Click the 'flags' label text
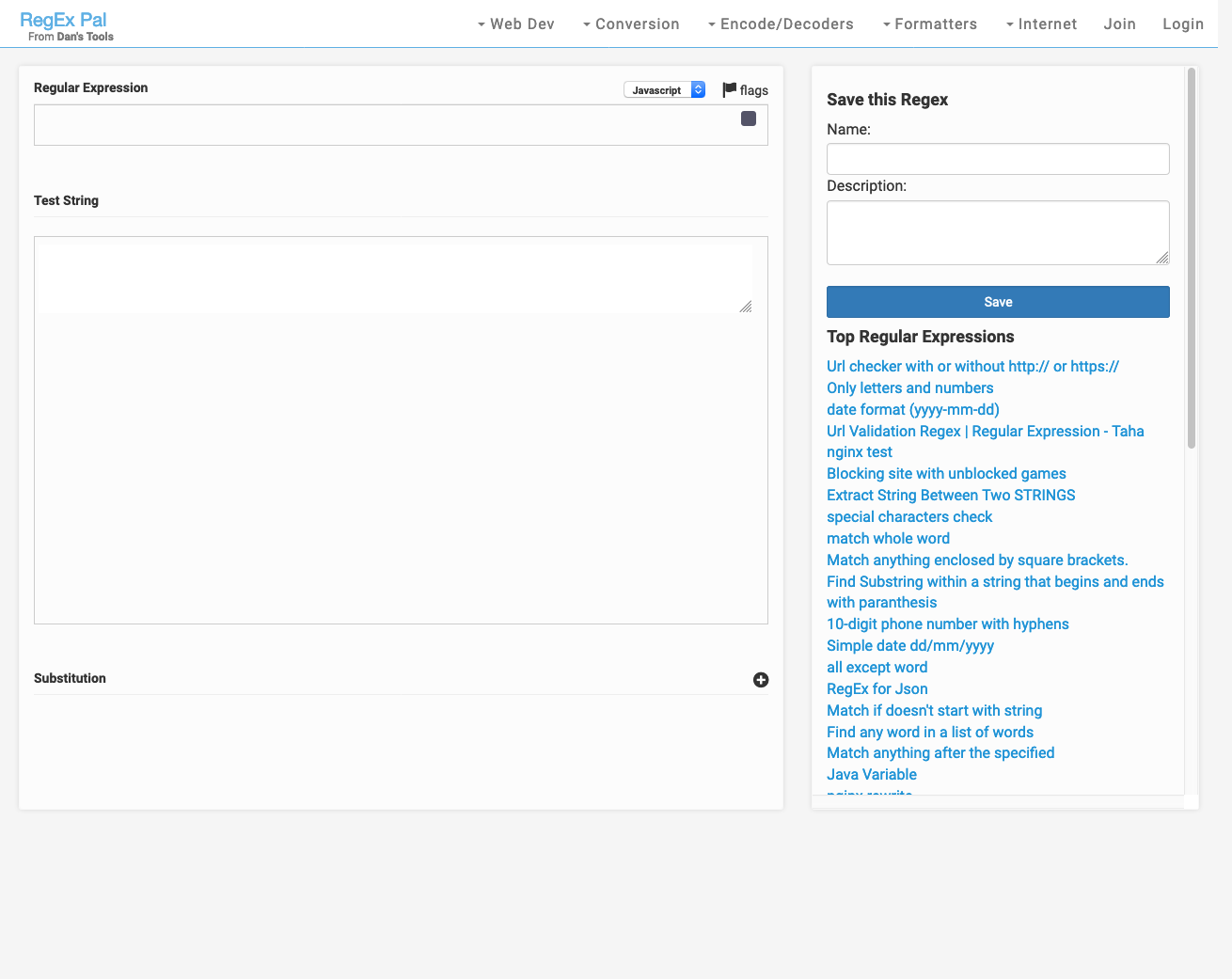The image size is (1232, 979). 754,90
